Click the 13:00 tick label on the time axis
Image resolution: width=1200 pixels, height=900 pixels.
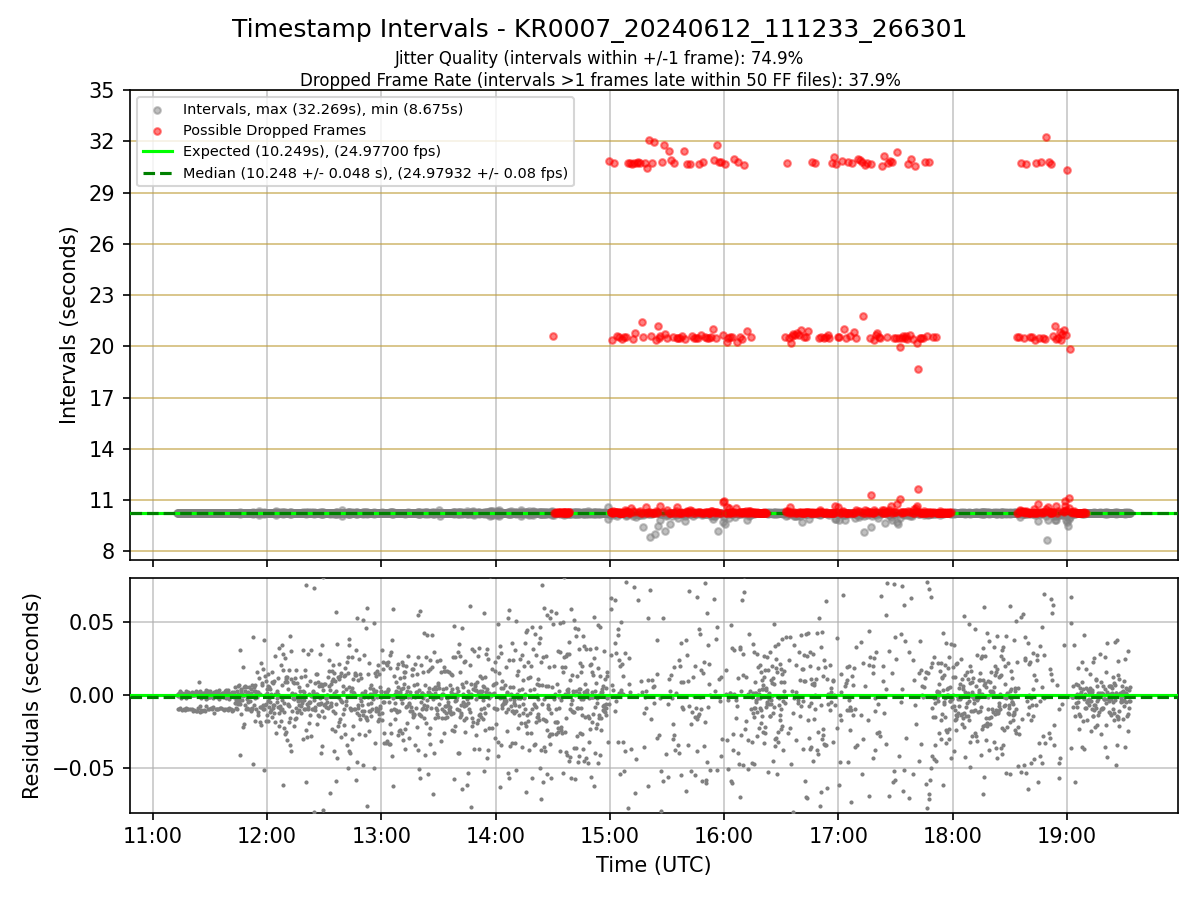pyautogui.click(x=381, y=835)
